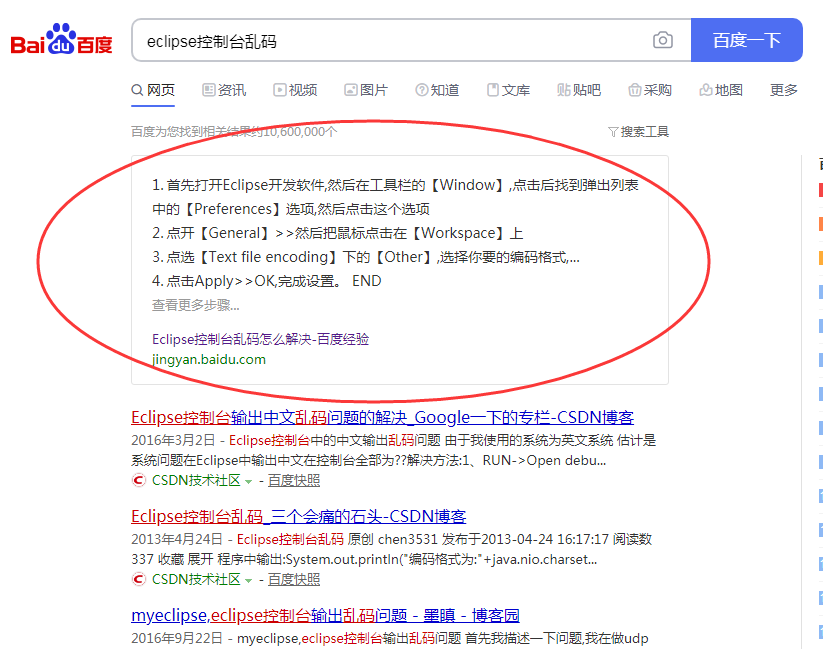Click the CSDN logo under the 2013年4月24日 result

tap(139, 579)
